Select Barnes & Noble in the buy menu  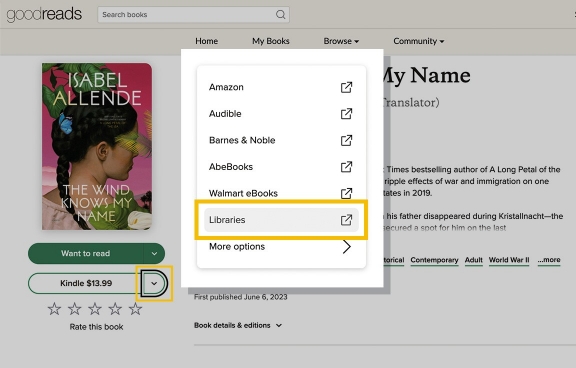coord(281,140)
